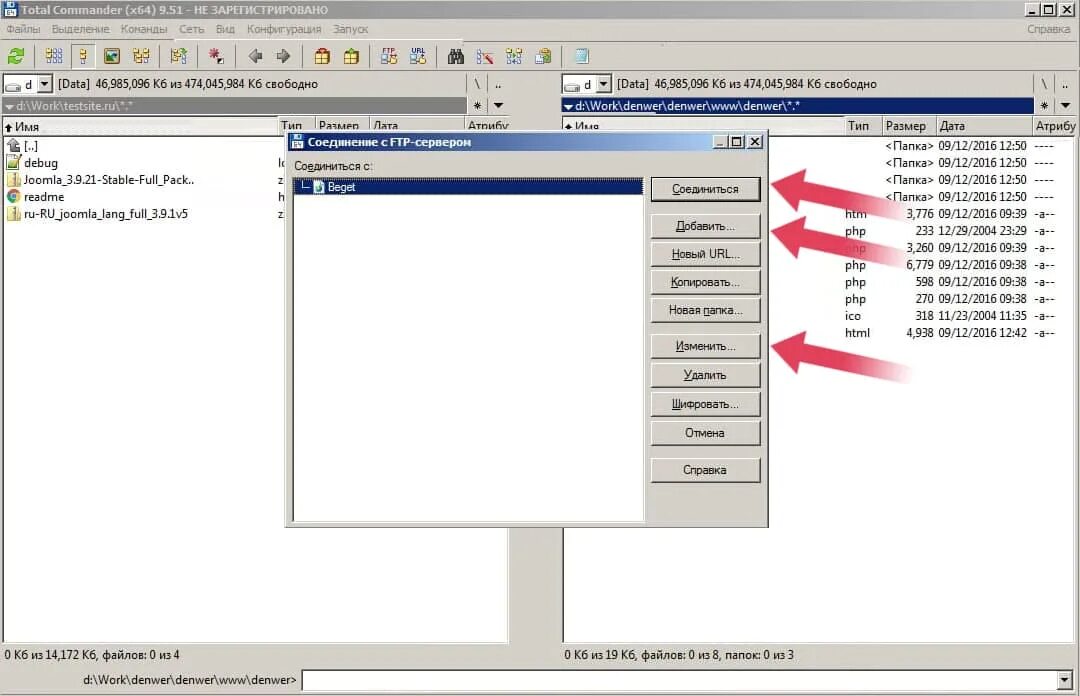The height and width of the screenshot is (696, 1080).
Task: Click the command line input field
Action: pyautogui.click(x=678, y=680)
